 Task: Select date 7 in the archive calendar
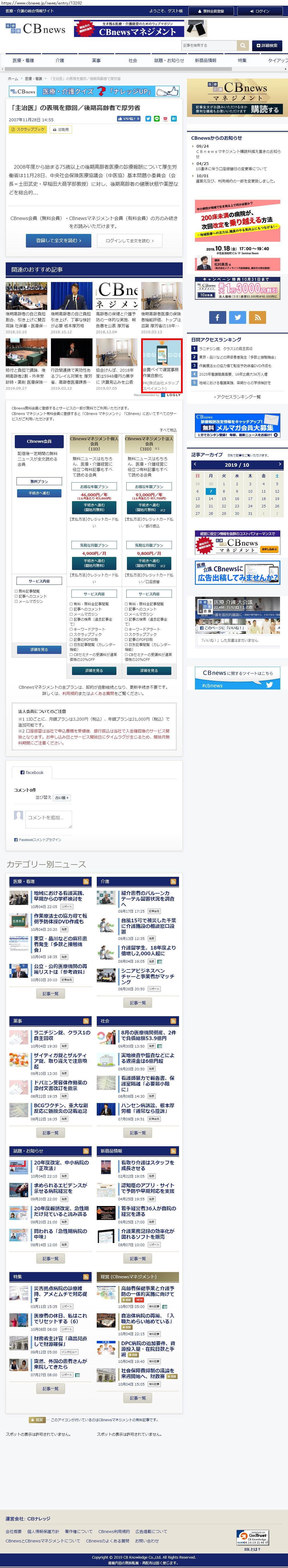210,491
